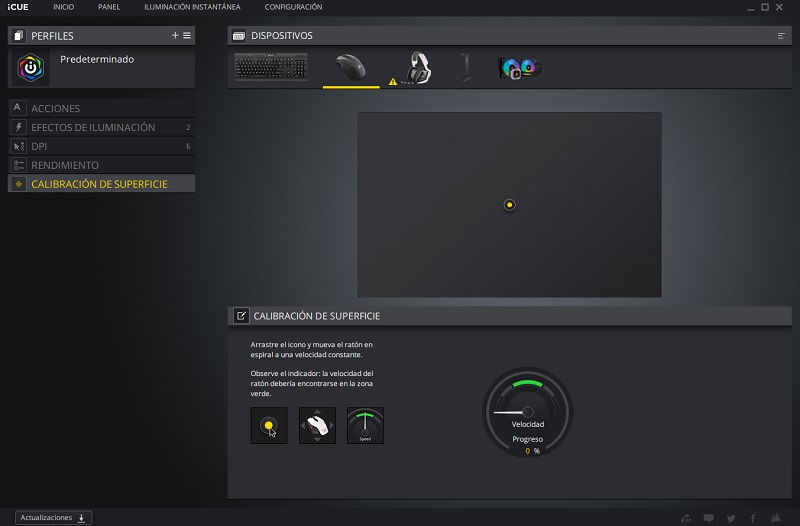Select the white headset device icon

(x=416, y=68)
